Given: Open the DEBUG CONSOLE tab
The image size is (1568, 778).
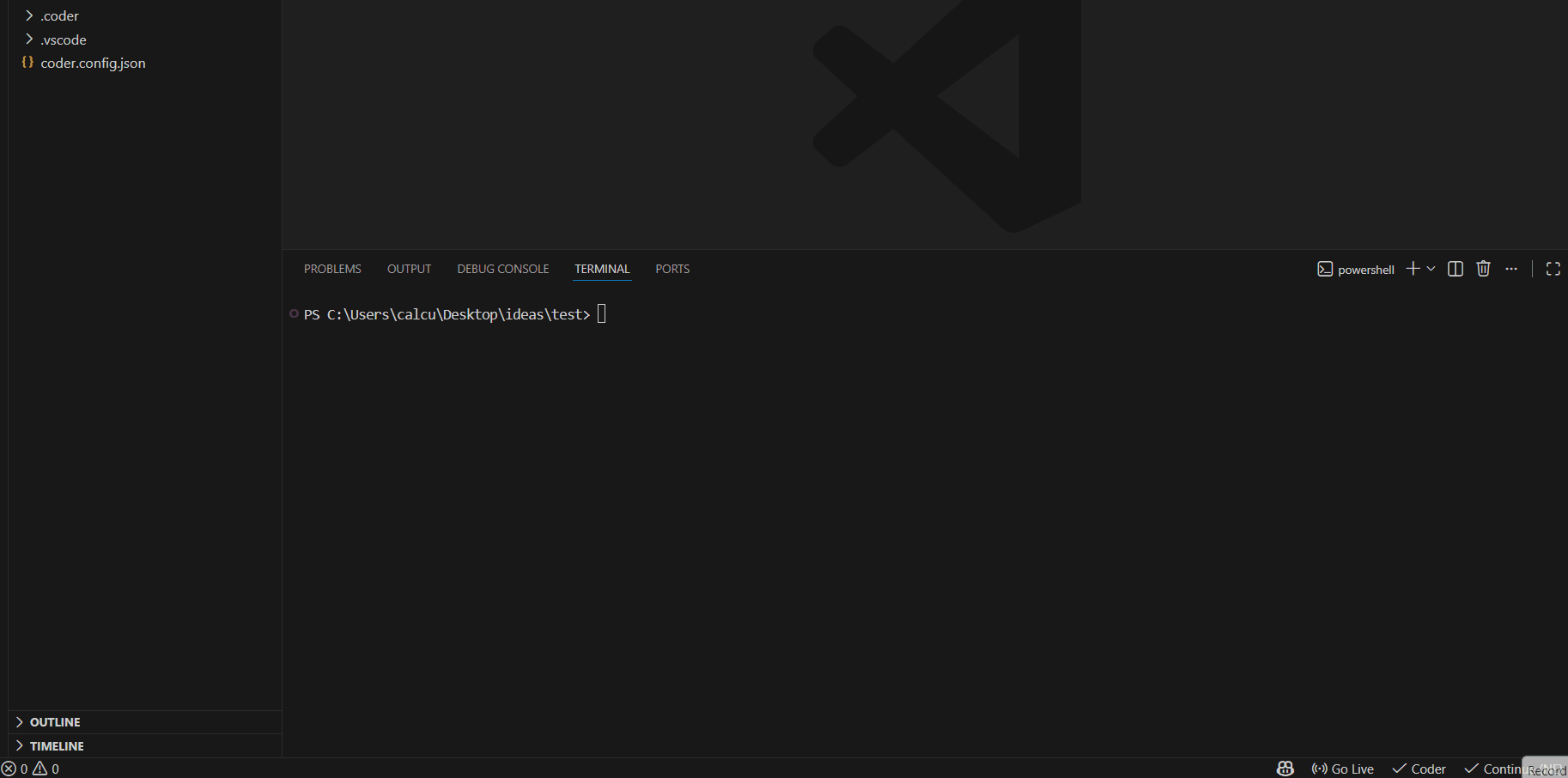Looking at the screenshot, I should [x=502, y=269].
